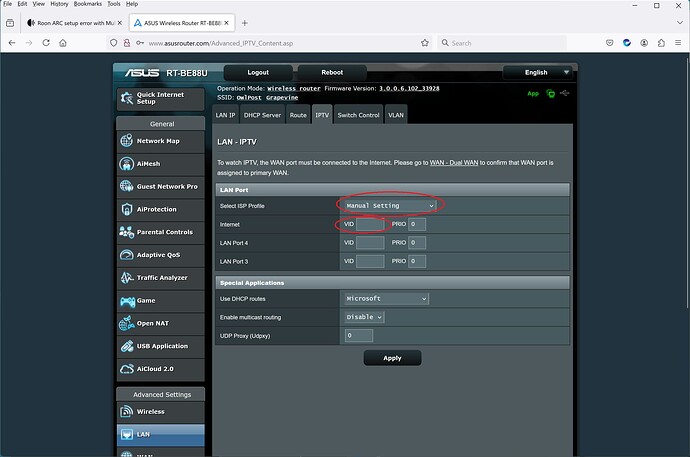
Task: Open the Bookmarks menu
Action: coord(88,4)
